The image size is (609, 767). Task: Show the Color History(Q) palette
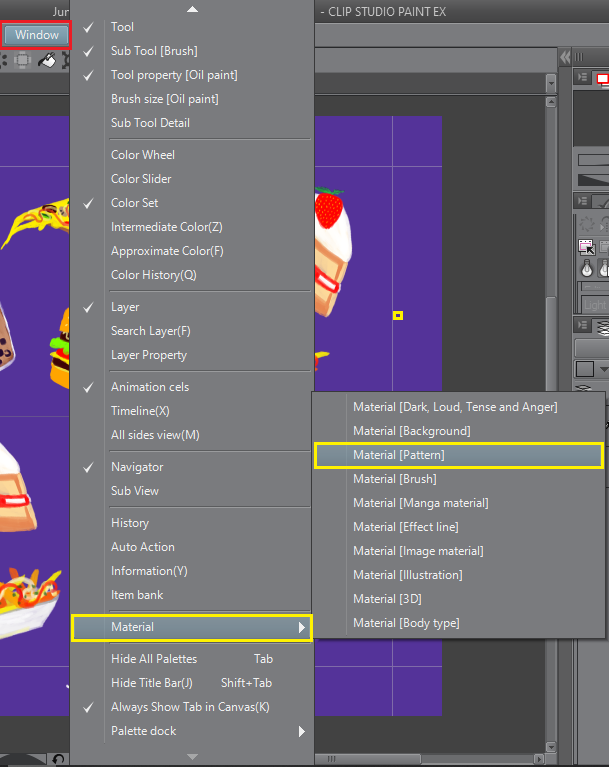pos(191,275)
